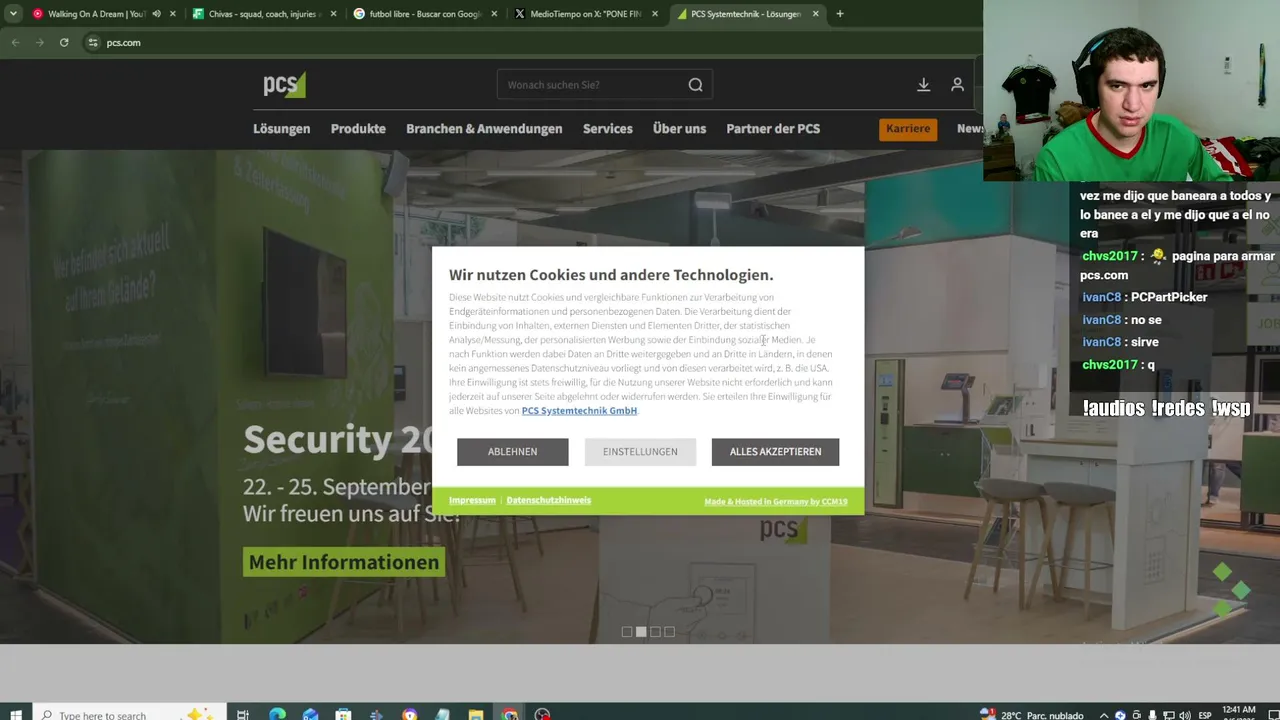
Task: Close the MedioTiempo on X tab
Action: (x=655, y=14)
